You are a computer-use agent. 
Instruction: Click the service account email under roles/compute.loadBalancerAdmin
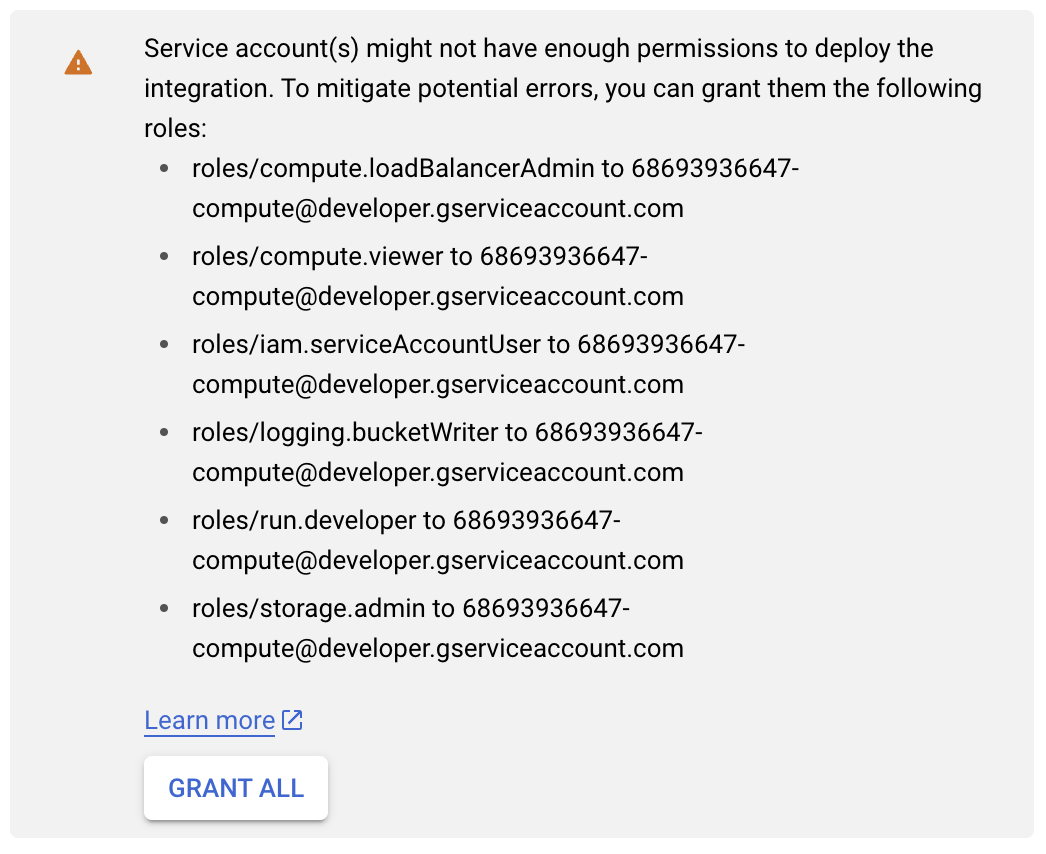click(438, 209)
